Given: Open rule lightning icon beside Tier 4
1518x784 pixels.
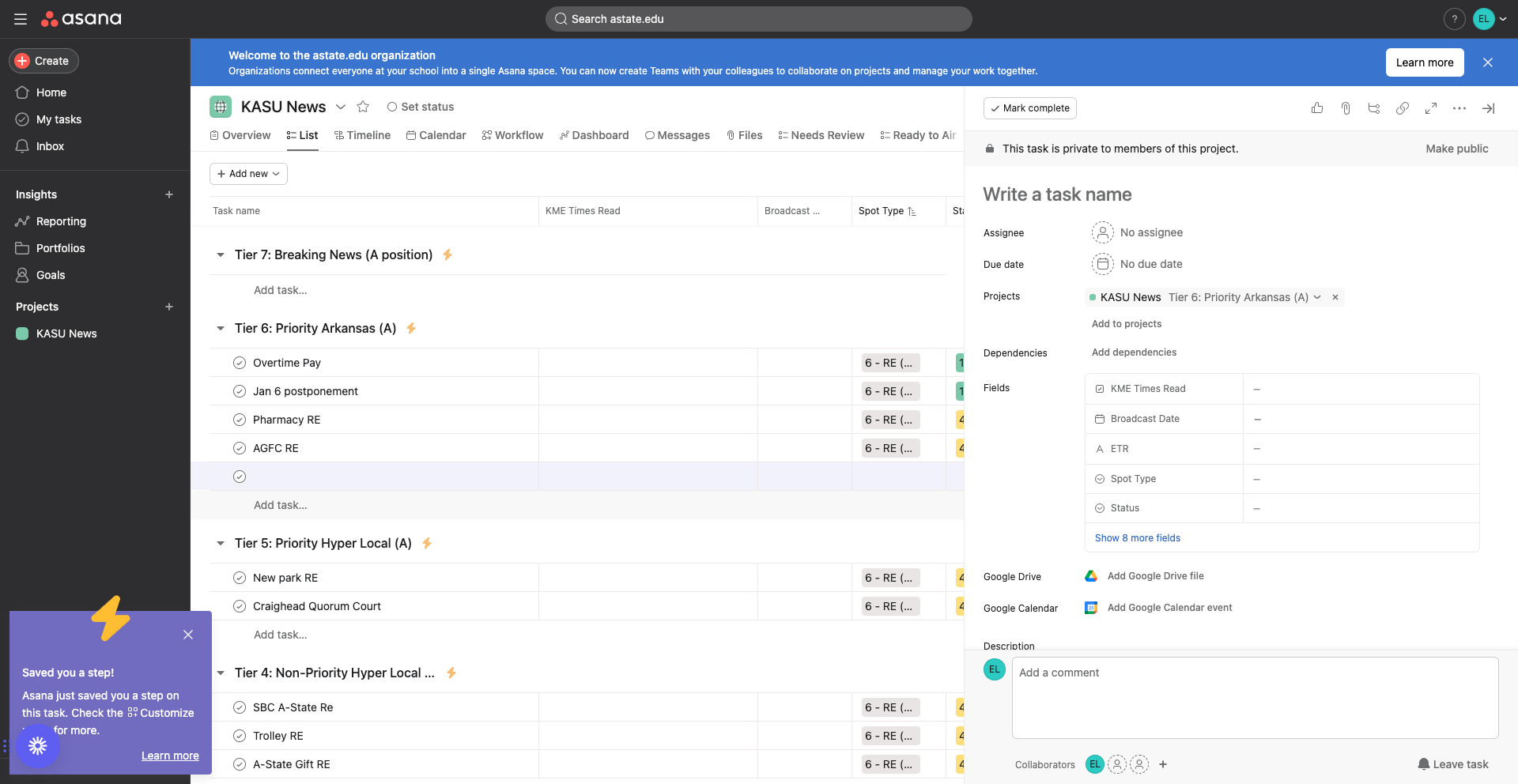Looking at the screenshot, I should click(x=451, y=673).
